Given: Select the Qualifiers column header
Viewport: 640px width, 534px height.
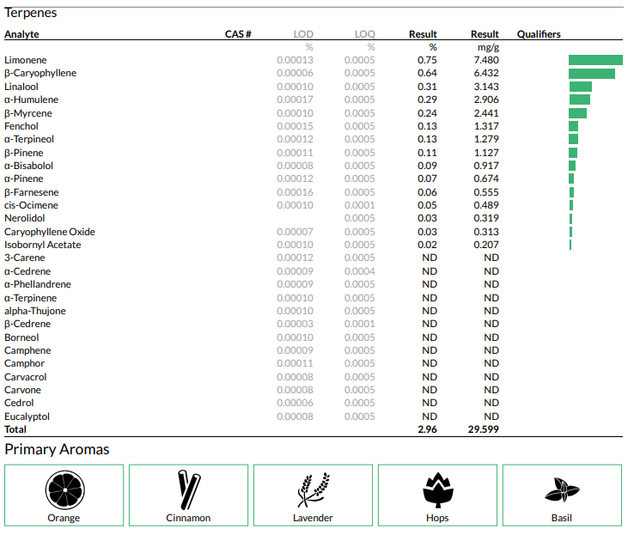Looking at the screenshot, I should pos(539,34).
